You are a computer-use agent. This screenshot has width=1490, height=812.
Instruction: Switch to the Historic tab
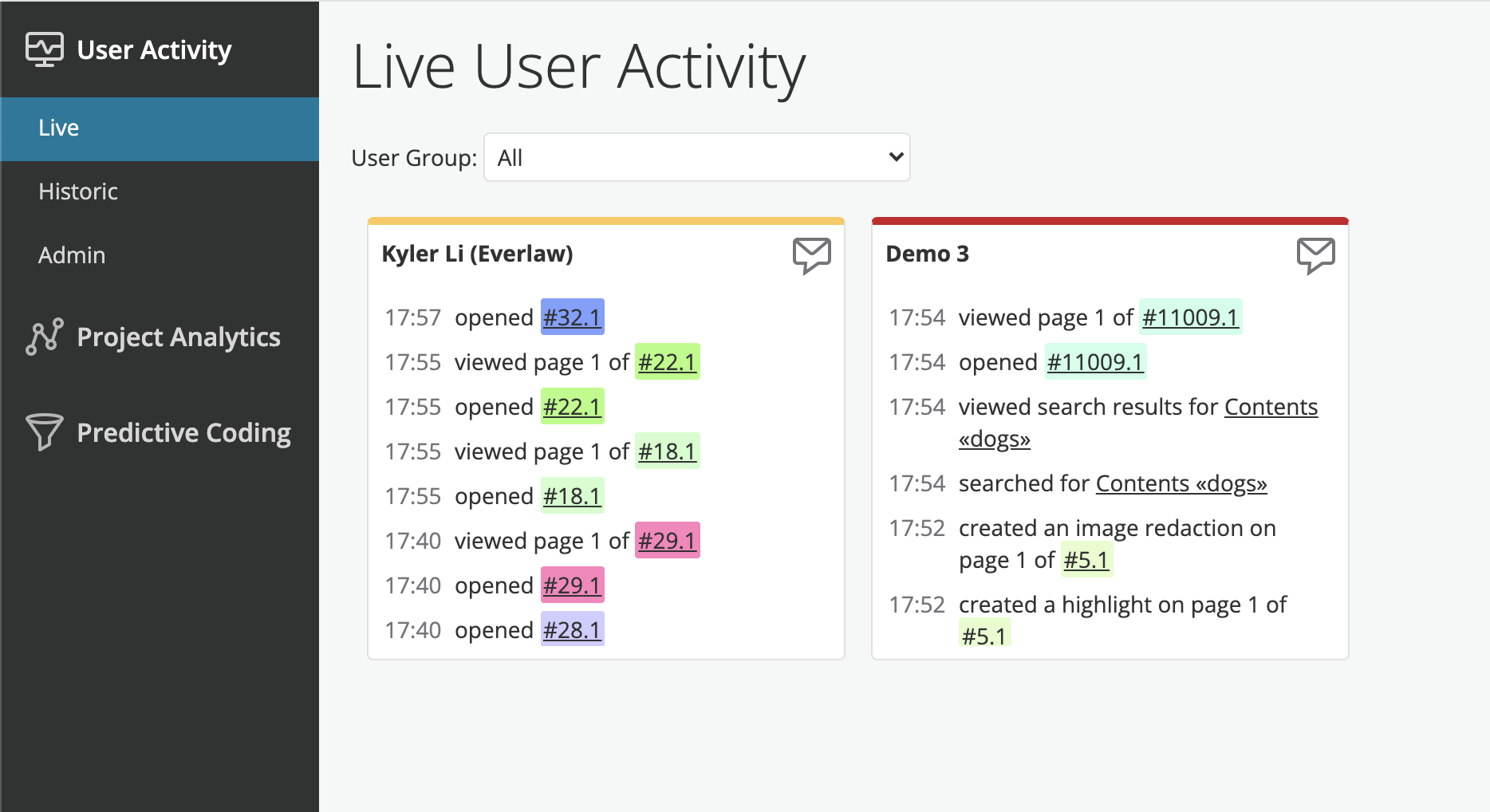tap(77, 191)
